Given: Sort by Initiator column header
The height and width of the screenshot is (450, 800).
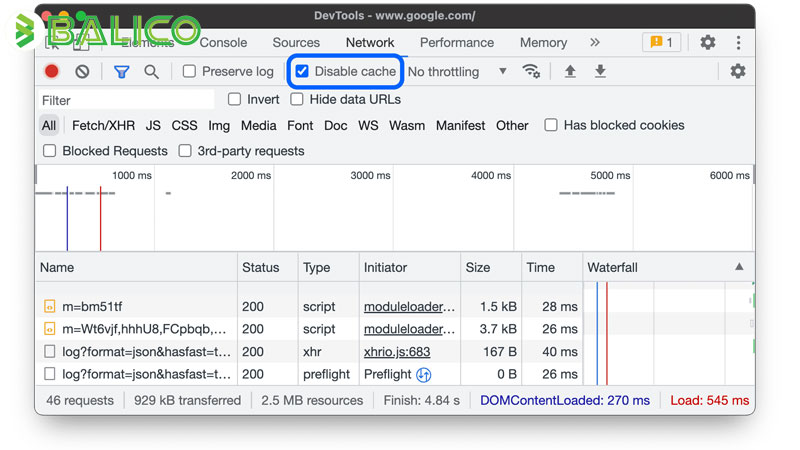Looking at the screenshot, I should (x=410, y=267).
